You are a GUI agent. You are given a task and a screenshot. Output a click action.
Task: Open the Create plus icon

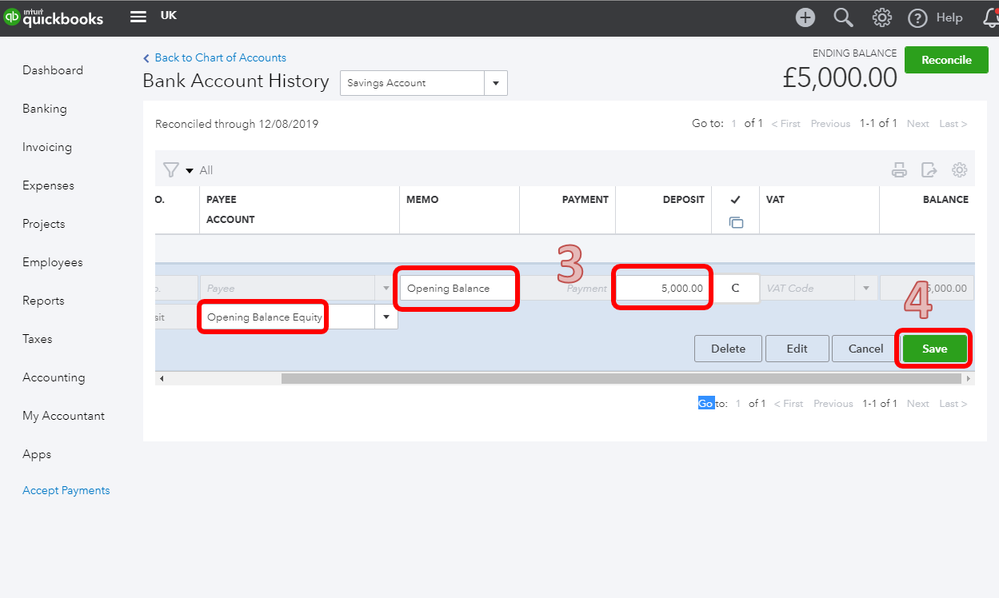tap(805, 17)
